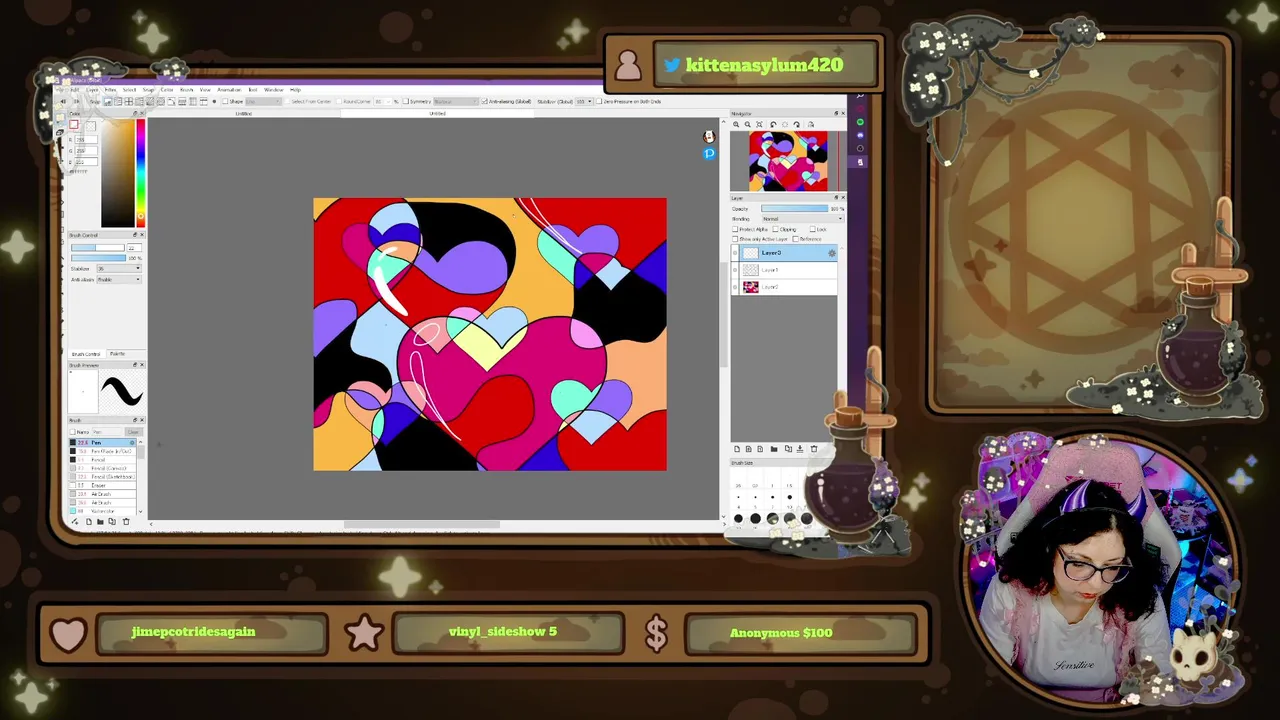This screenshot has width=1280, height=720.
Task: Hide Layer3 with its visibility dot
Action: pyautogui.click(x=735, y=253)
